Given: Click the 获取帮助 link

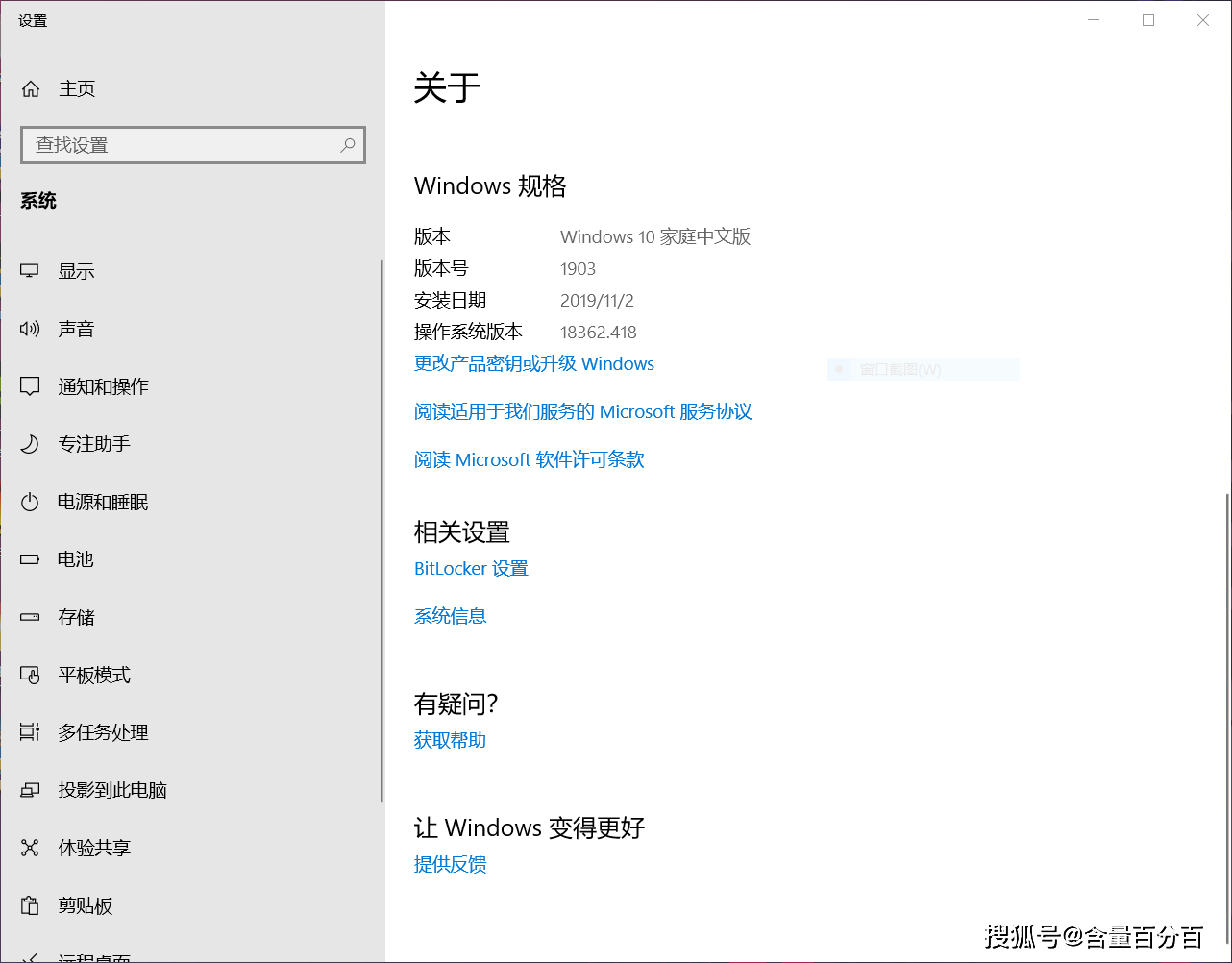Looking at the screenshot, I should 451,740.
